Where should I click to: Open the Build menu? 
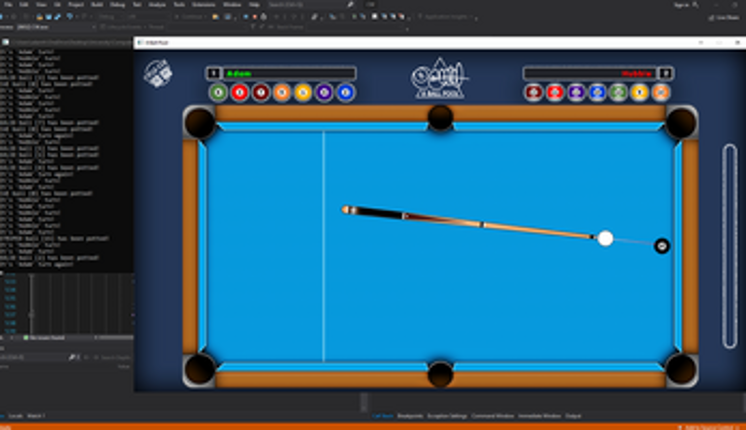[x=97, y=4]
